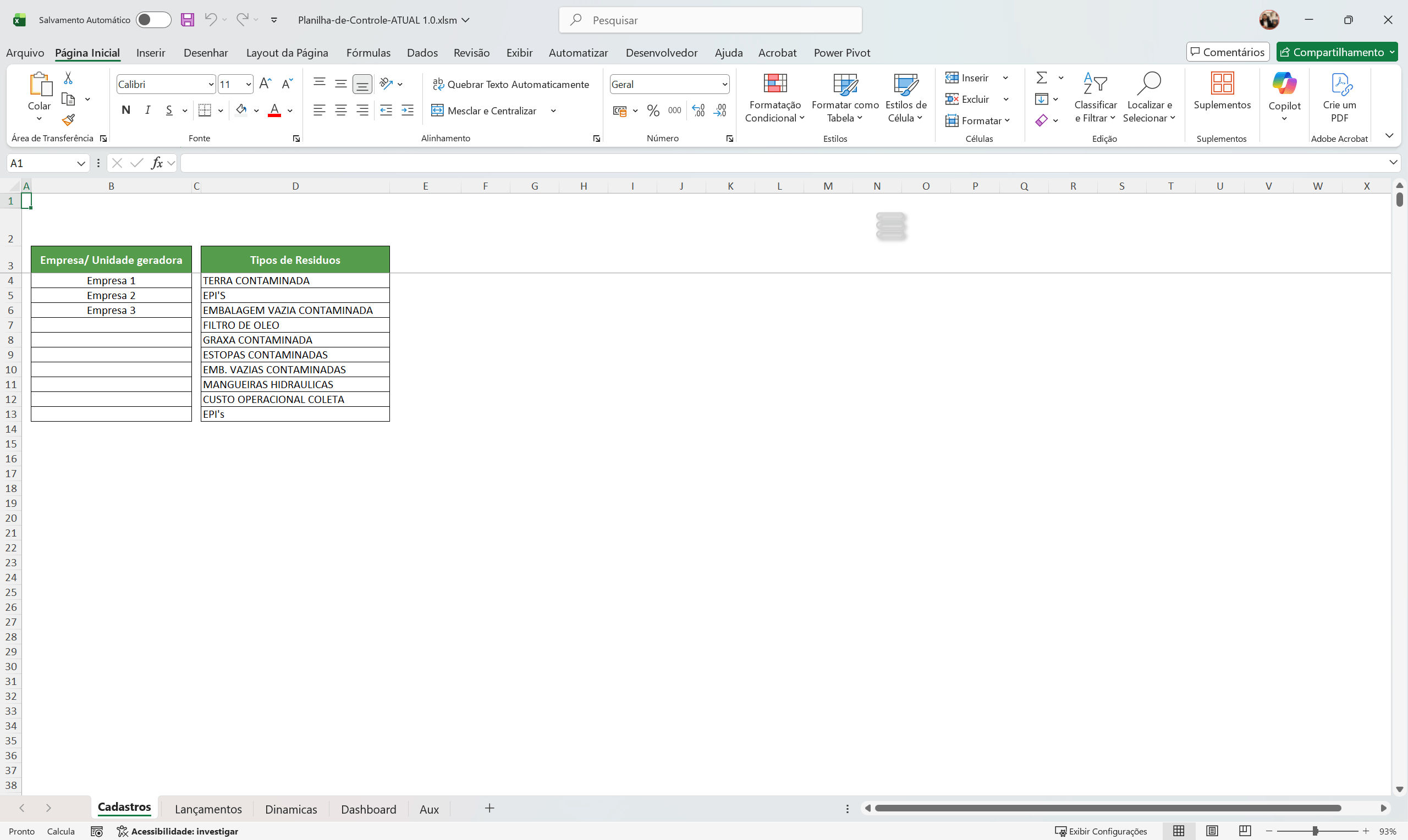
Task: Click the AutoSum sigma icon
Action: coord(1041,78)
